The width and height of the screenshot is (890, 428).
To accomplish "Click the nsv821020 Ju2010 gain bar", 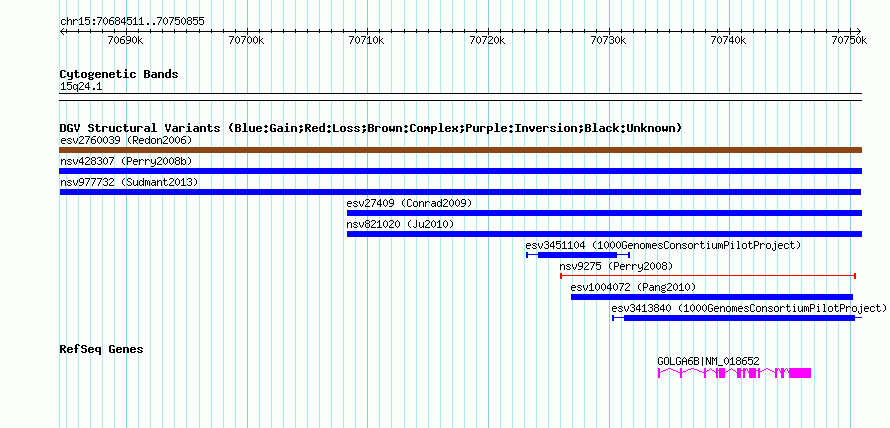I will [x=604, y=234].
